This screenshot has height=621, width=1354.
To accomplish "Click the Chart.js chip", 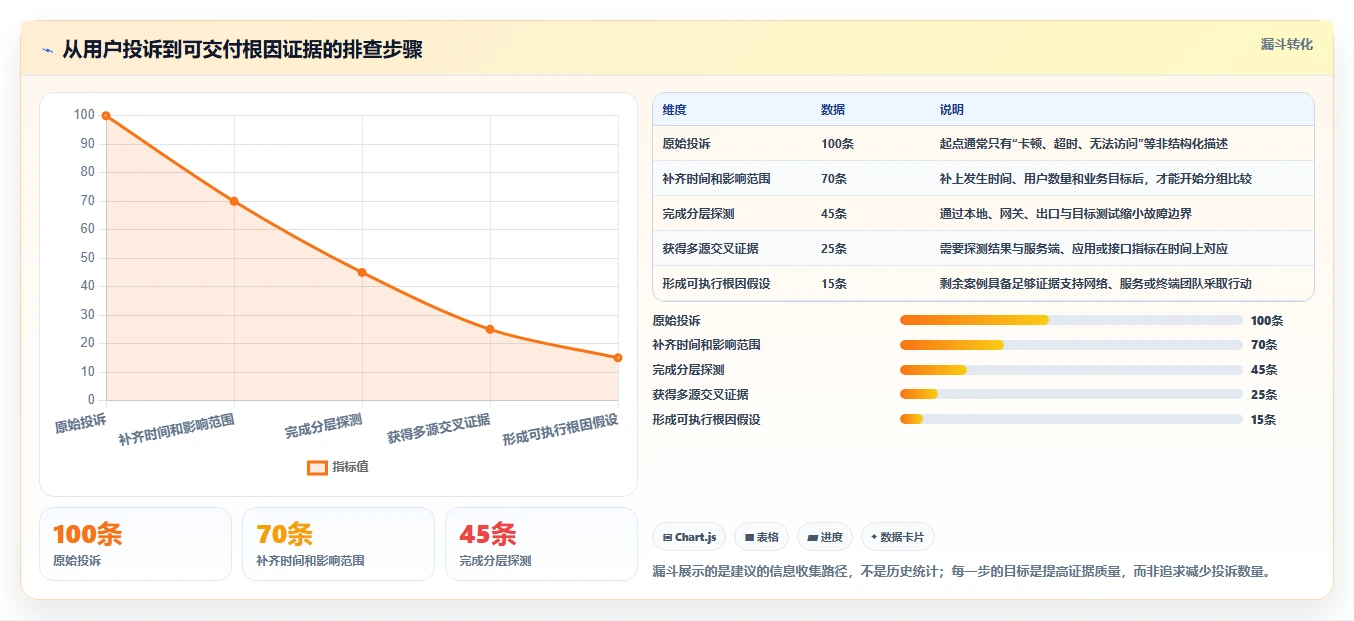I will (689, 537).
